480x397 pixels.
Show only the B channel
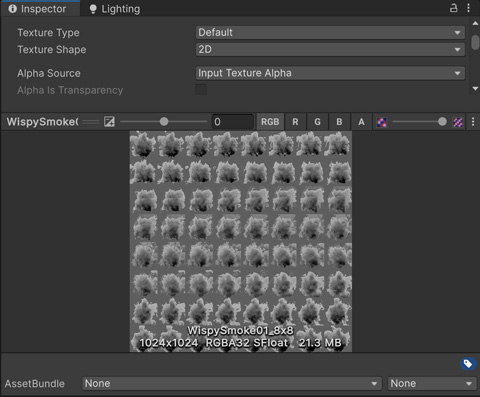(x=339, y=122)
